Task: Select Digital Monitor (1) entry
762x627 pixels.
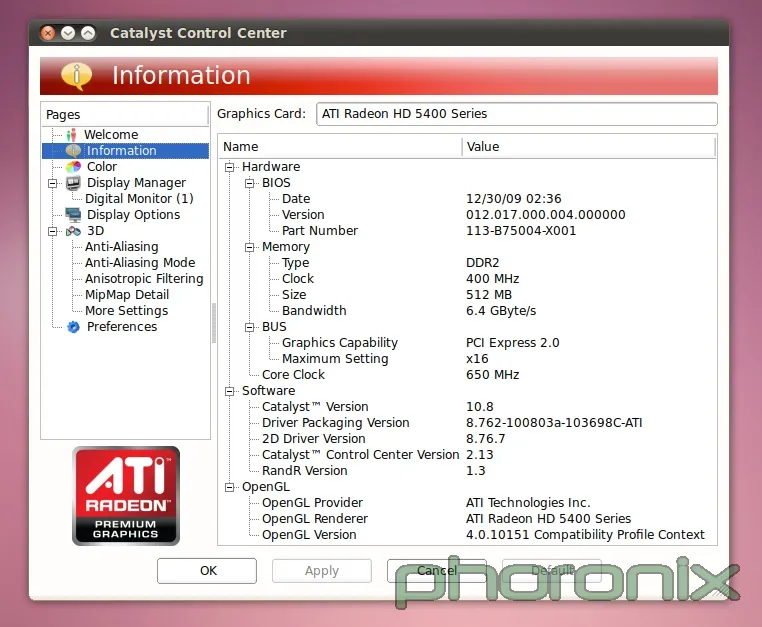Action: coord(139,199)
